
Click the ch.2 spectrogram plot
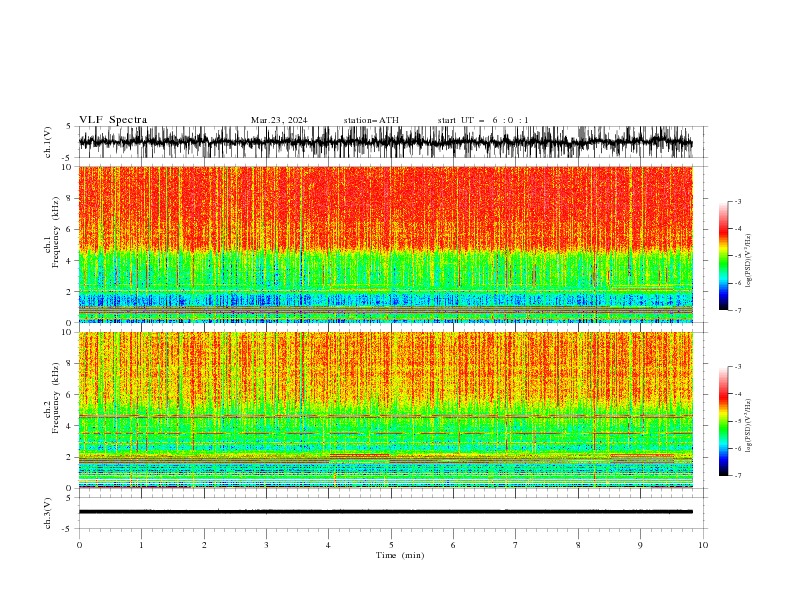point(386,410)
